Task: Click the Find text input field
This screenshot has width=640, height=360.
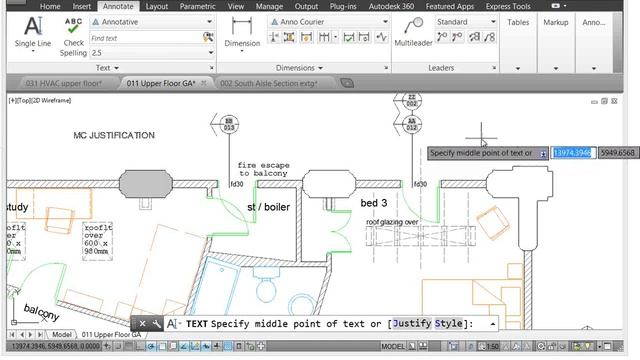Action: (146, 38)
